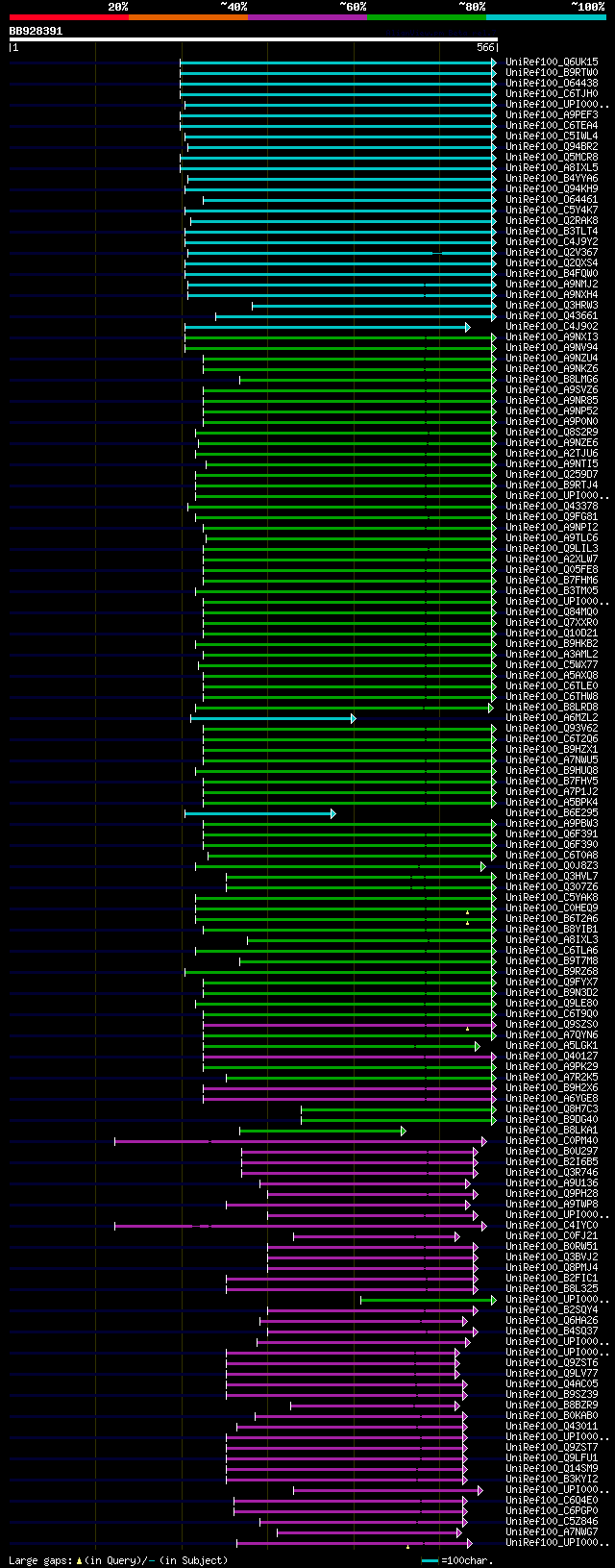The width and height of the screenshot is (615, 1568).
Task: Select UniRef100_B6E295 label
Action: [552, 813]
